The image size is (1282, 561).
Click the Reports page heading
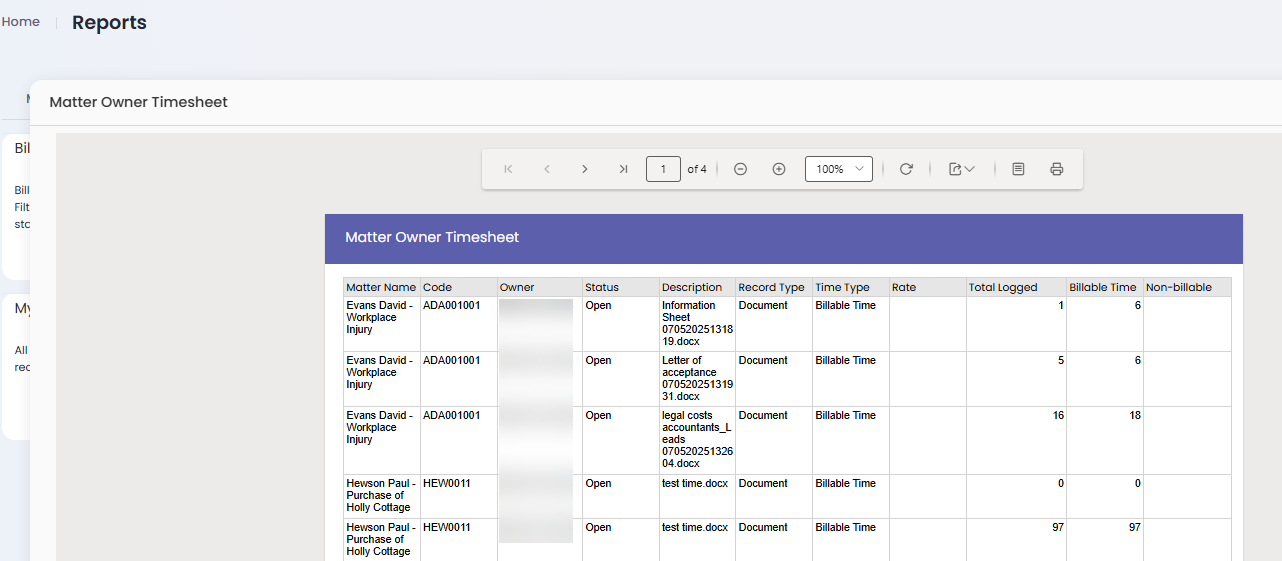109,22
